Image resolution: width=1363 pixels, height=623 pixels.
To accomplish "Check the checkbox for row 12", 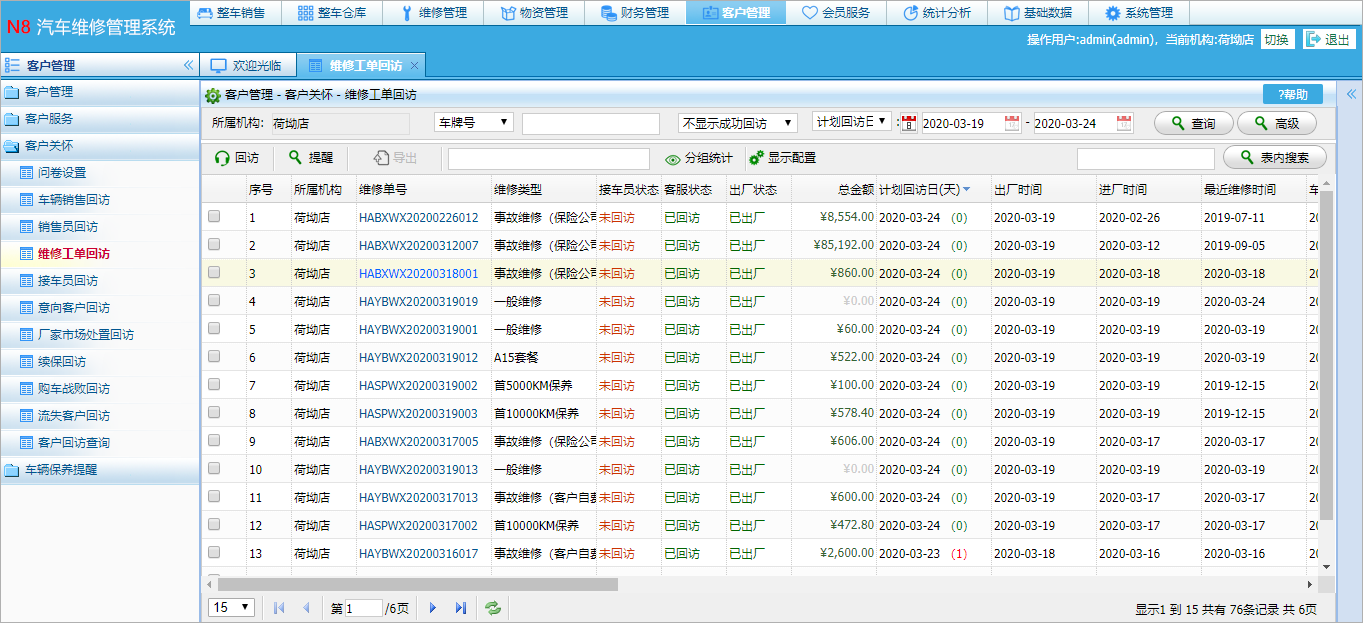I will pyautogui.click(x=214, y=524).
